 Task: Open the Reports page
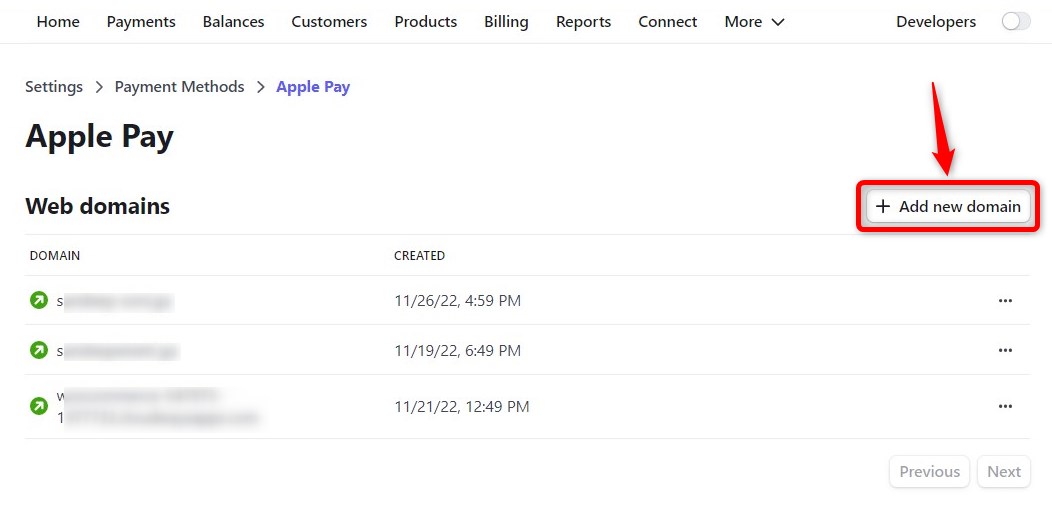[x=583, y=21]
